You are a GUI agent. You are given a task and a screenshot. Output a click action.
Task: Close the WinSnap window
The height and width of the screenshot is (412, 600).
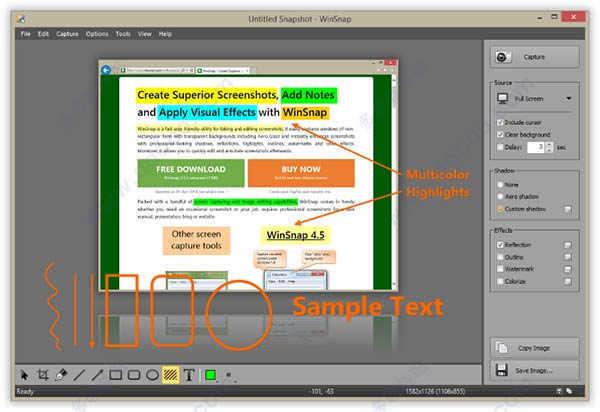(573, 17)
